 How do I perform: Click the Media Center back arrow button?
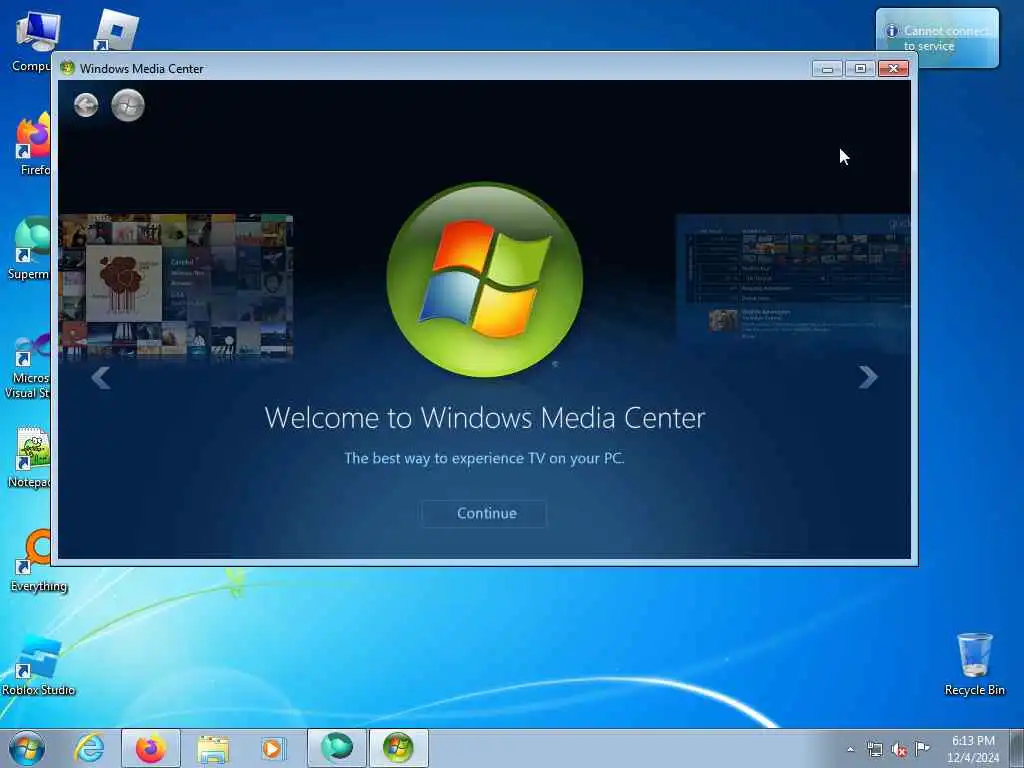[x=86, y=105]
